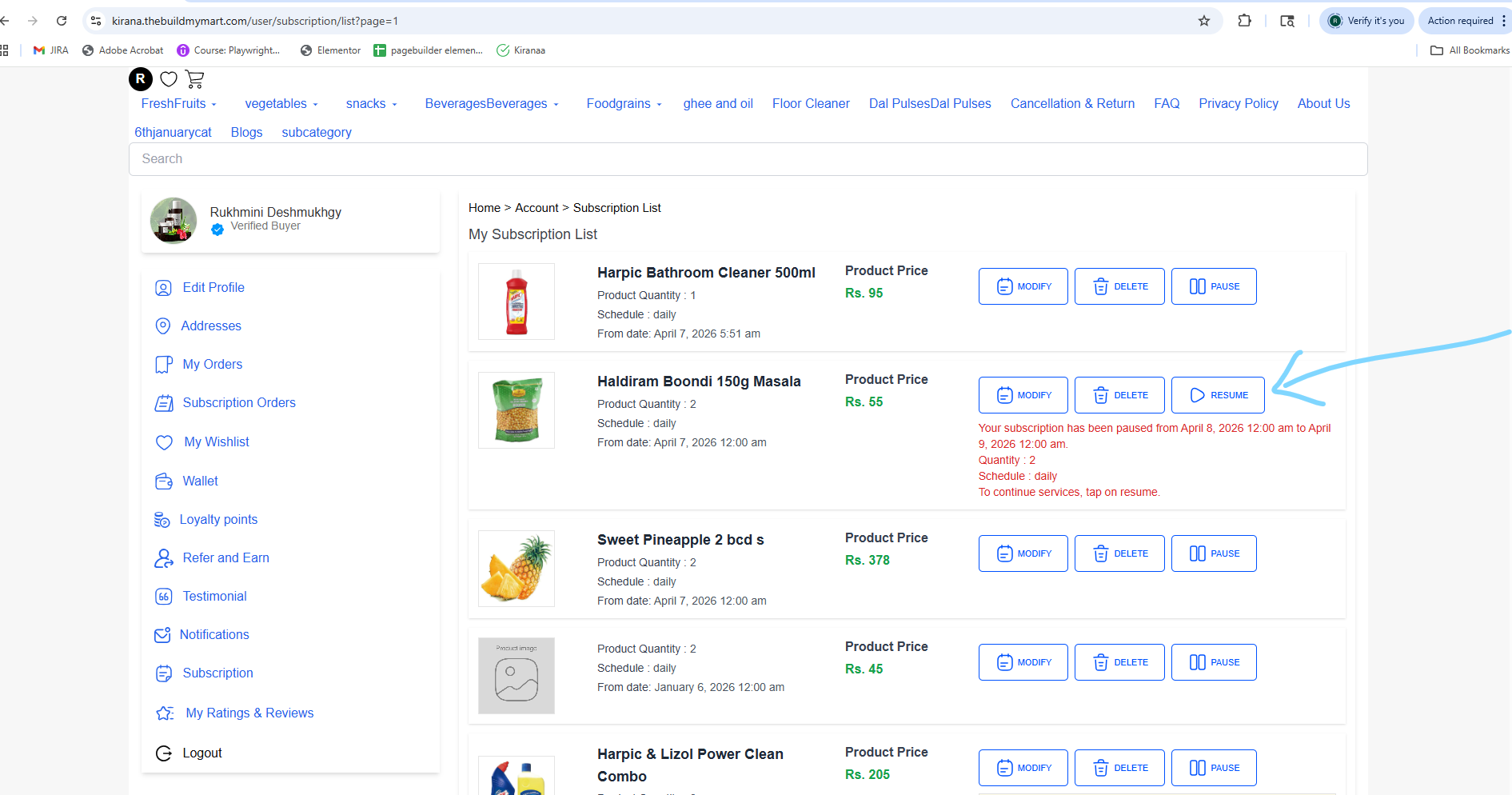Expand the Foodgrains dropdown menu
The width and height of the screenshot is (1512, 795).
point(624,104)
